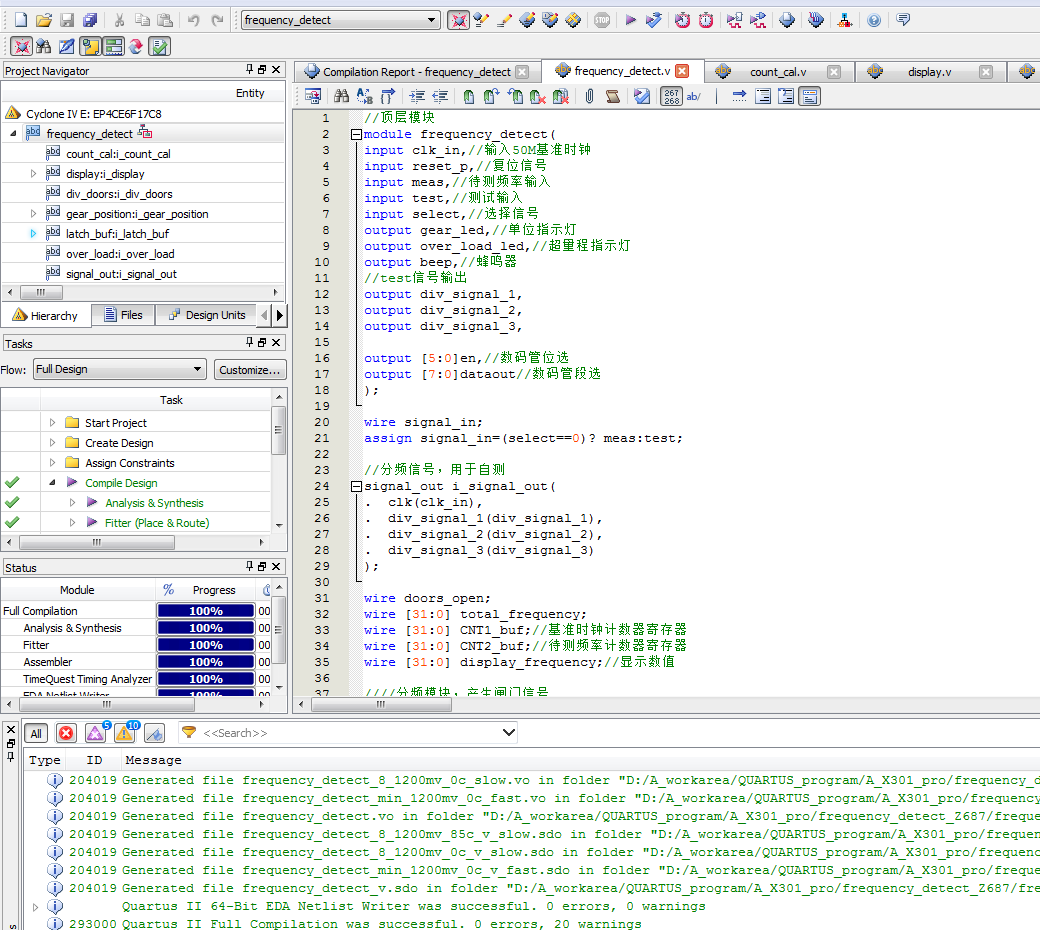Click Analysis & Synthesis task link
The height and width of the screenshot is (930, 1040).
154,503
